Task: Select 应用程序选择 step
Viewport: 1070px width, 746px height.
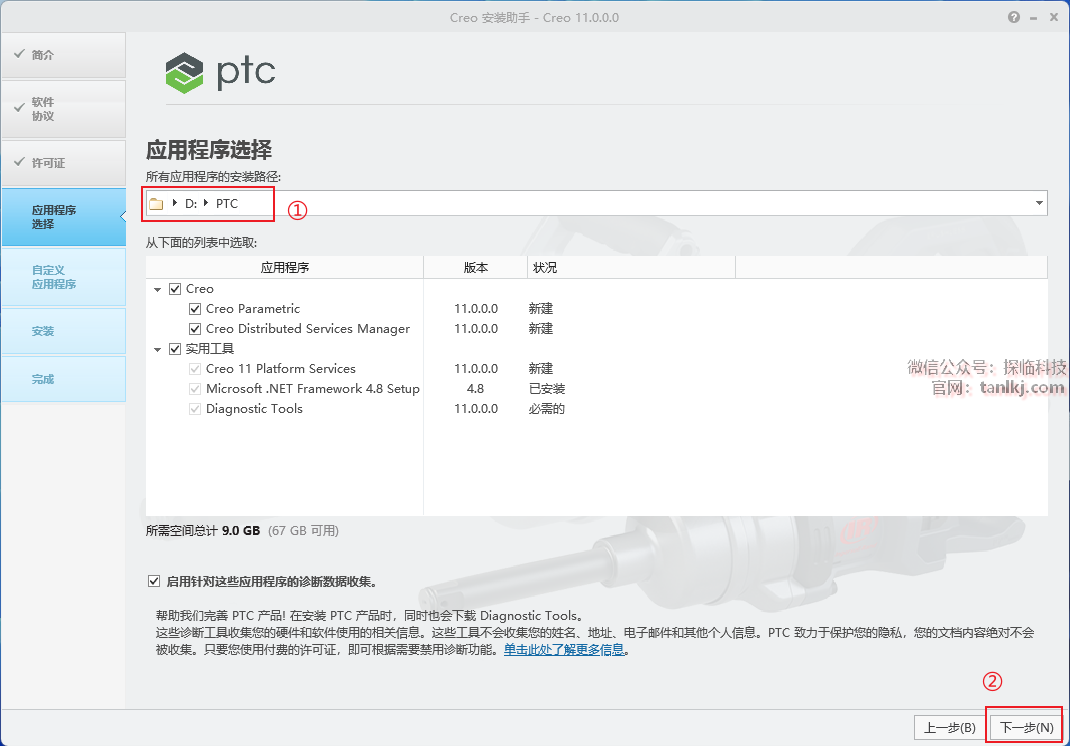Action: [63, 217]
